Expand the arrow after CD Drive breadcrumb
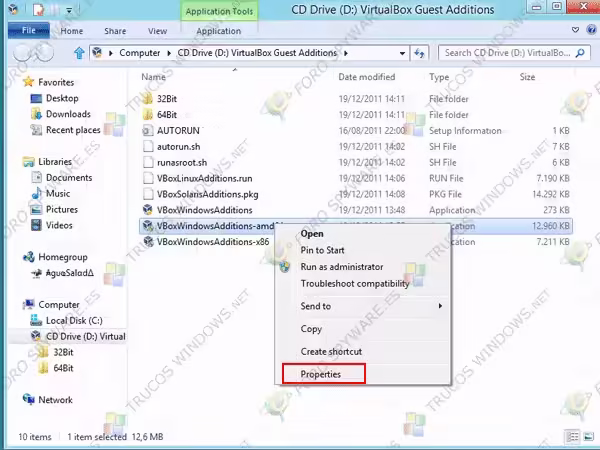The height and width of the screenshot is (450, 600). coord(346,53)
